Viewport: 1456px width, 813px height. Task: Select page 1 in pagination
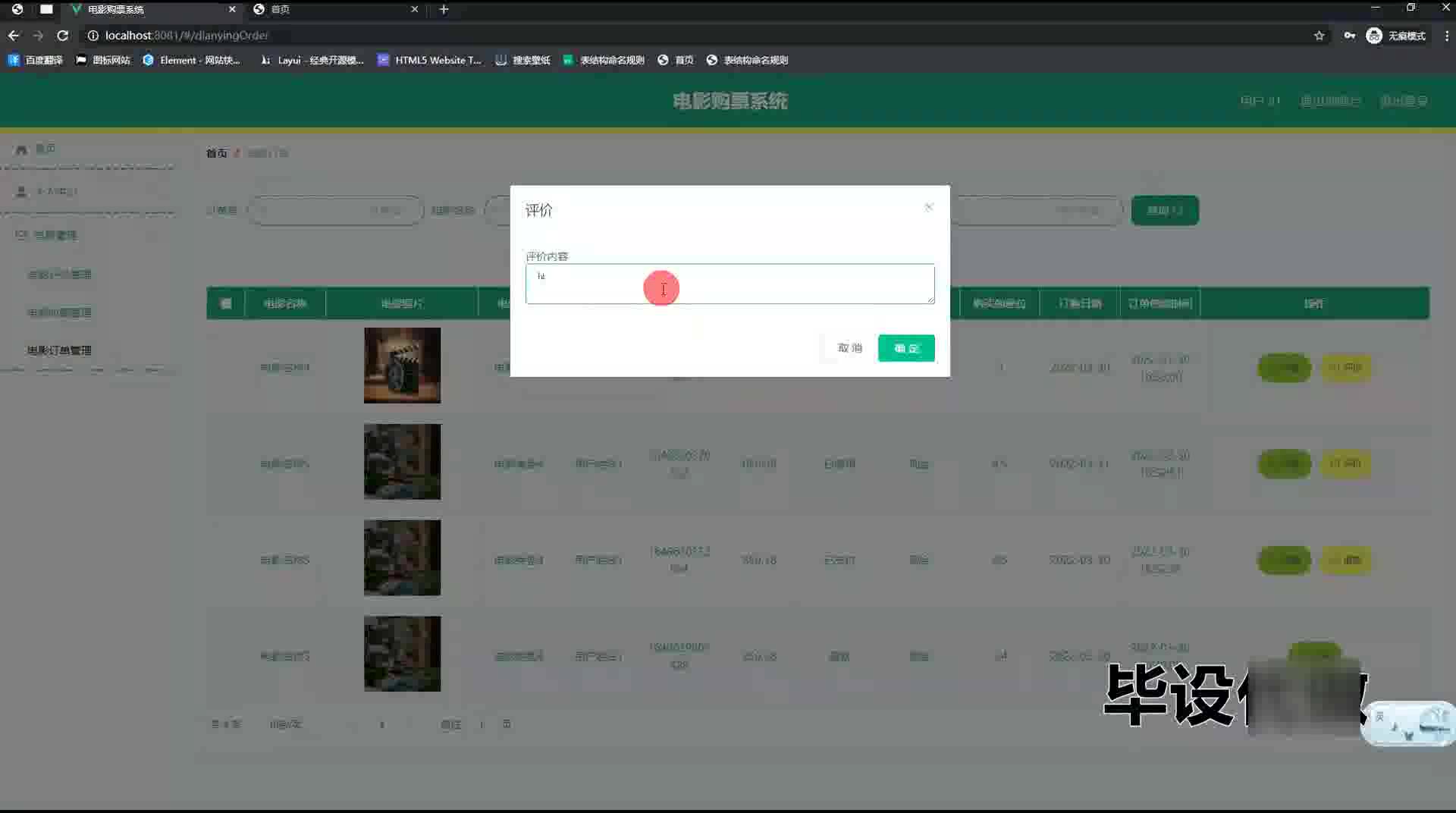click(x=381, y=724)
